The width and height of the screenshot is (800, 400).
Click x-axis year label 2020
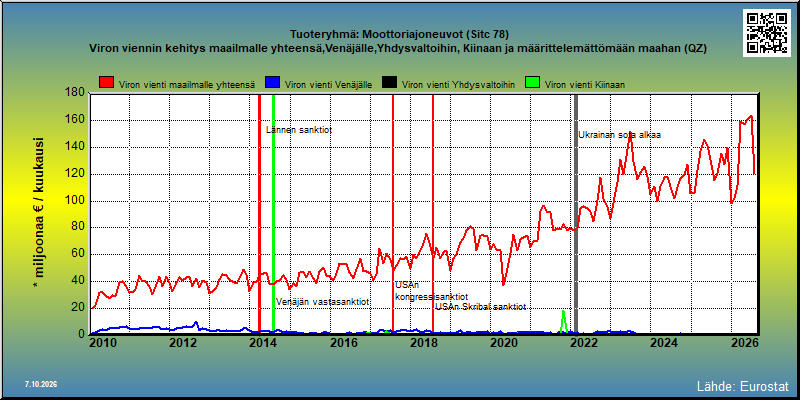[503, 343]
